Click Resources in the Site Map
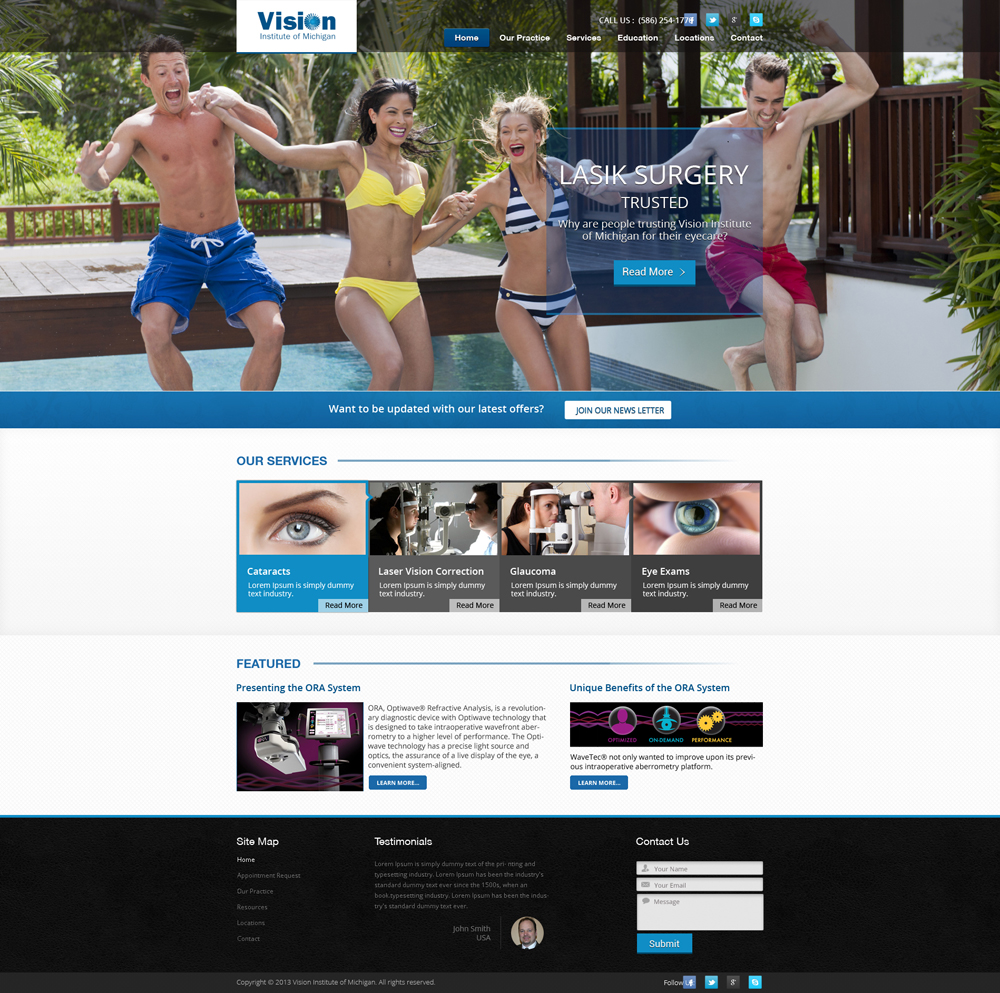Image resolution: width=1000 pixels, height=993 pixels. (x=252, y=907)
